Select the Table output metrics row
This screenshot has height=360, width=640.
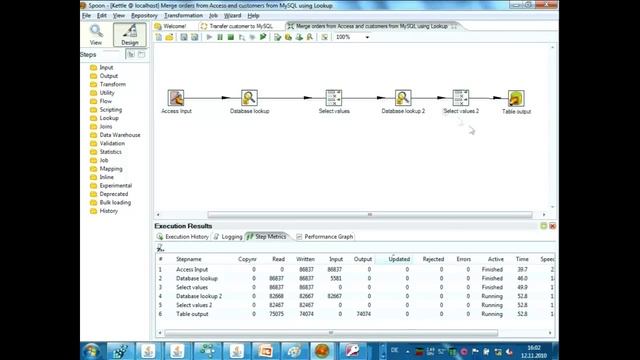click(355, 314)
